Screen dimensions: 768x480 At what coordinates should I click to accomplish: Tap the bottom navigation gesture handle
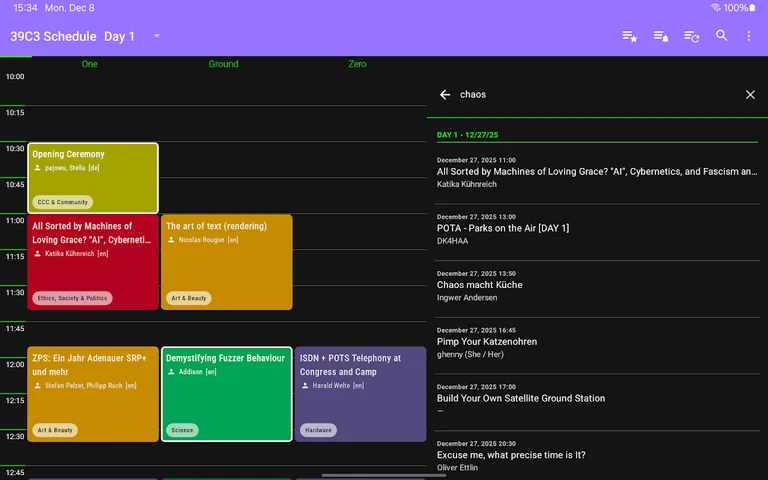(x=384, y=475)
